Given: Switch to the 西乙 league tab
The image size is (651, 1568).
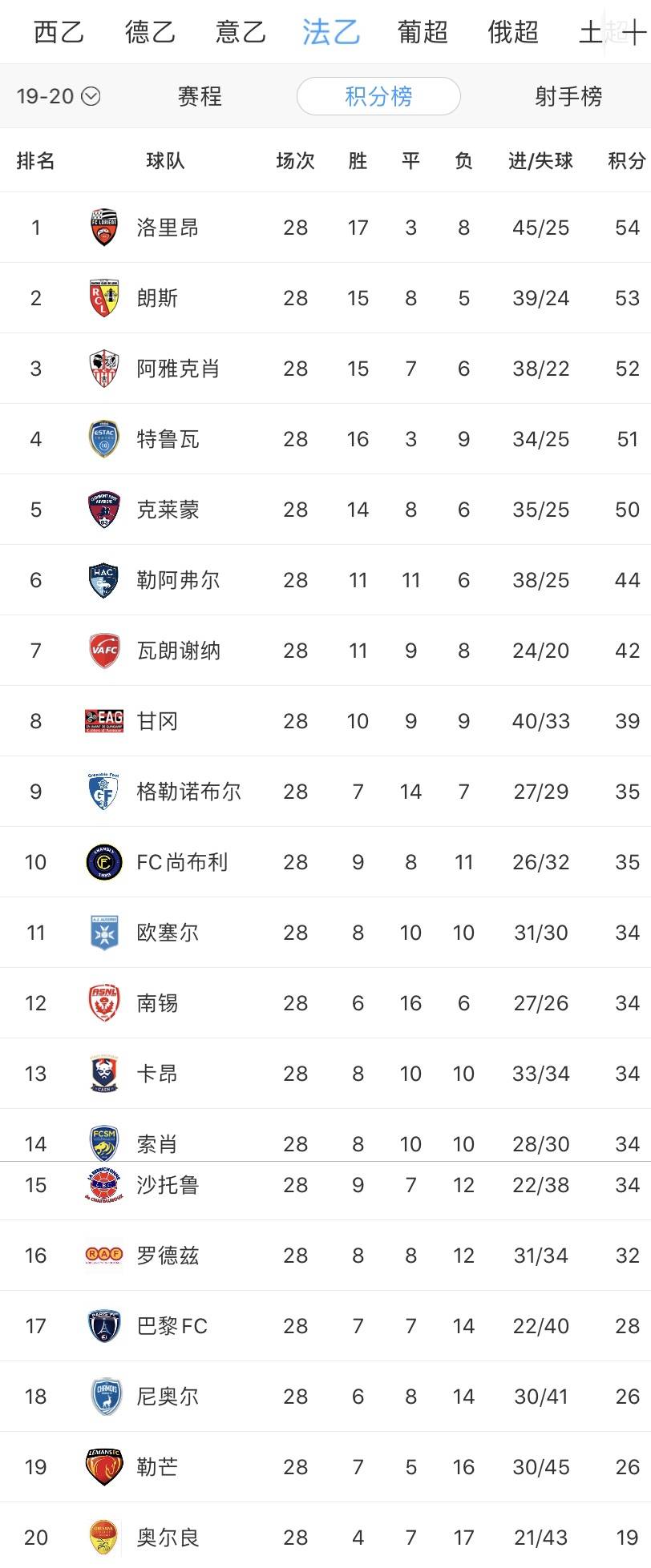Looking at the screenshot, I should [x=59, y=33].
